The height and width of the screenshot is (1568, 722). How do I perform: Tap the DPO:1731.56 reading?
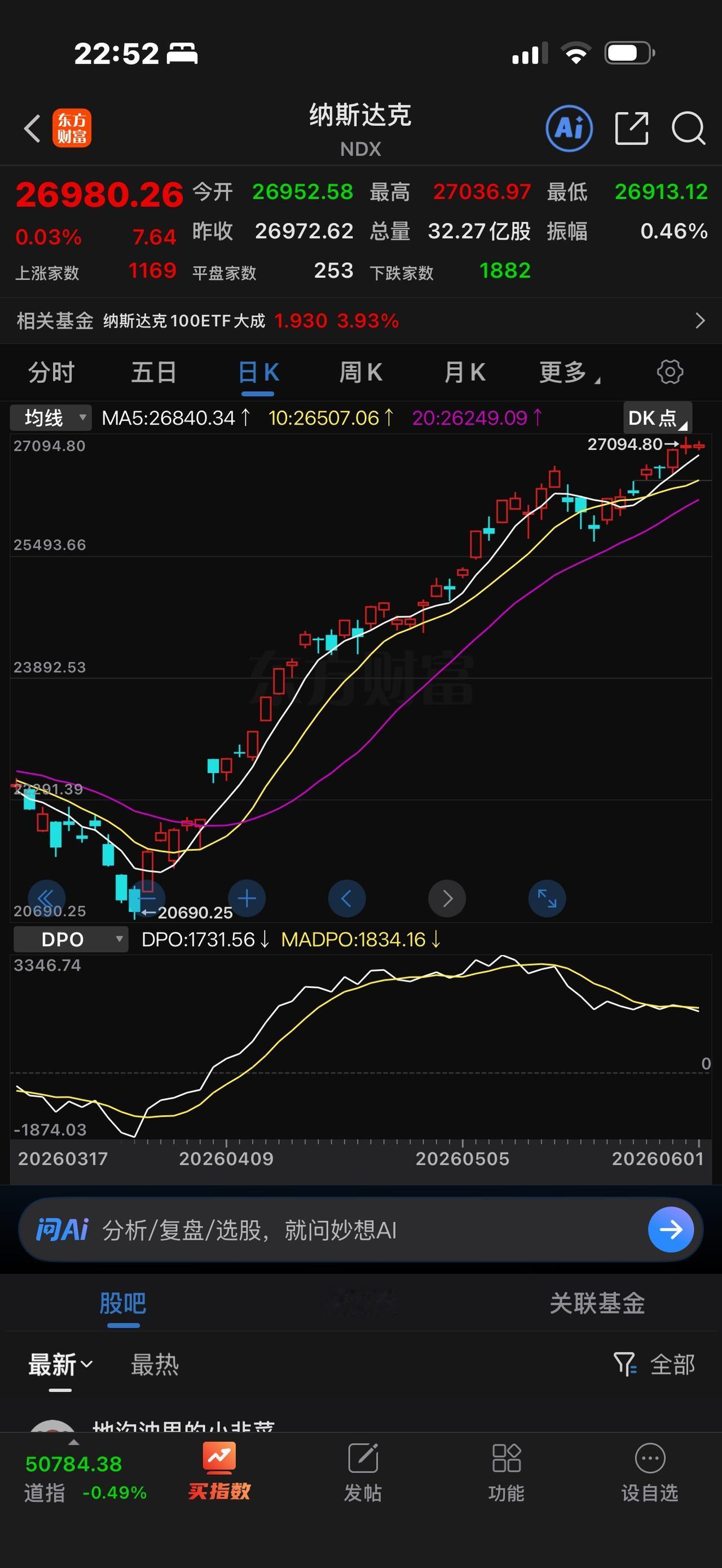pos(206,939)
